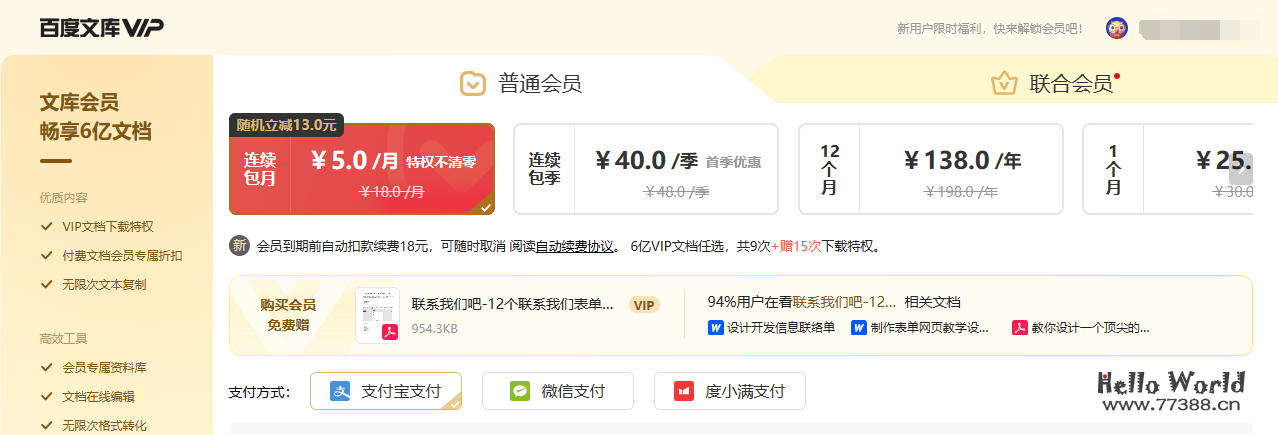This screenshot has height=435, width=1278.
Task: Select the 连续包月 ¥5.0/月 plan
Action: [x=362, y=169]
